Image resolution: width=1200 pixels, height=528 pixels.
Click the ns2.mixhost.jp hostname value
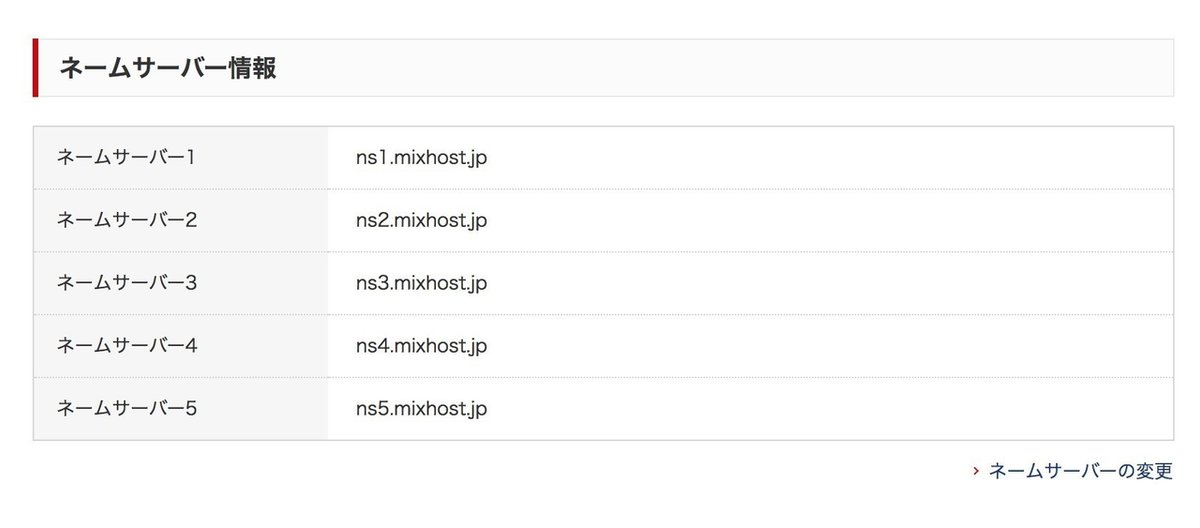(421, 220)
